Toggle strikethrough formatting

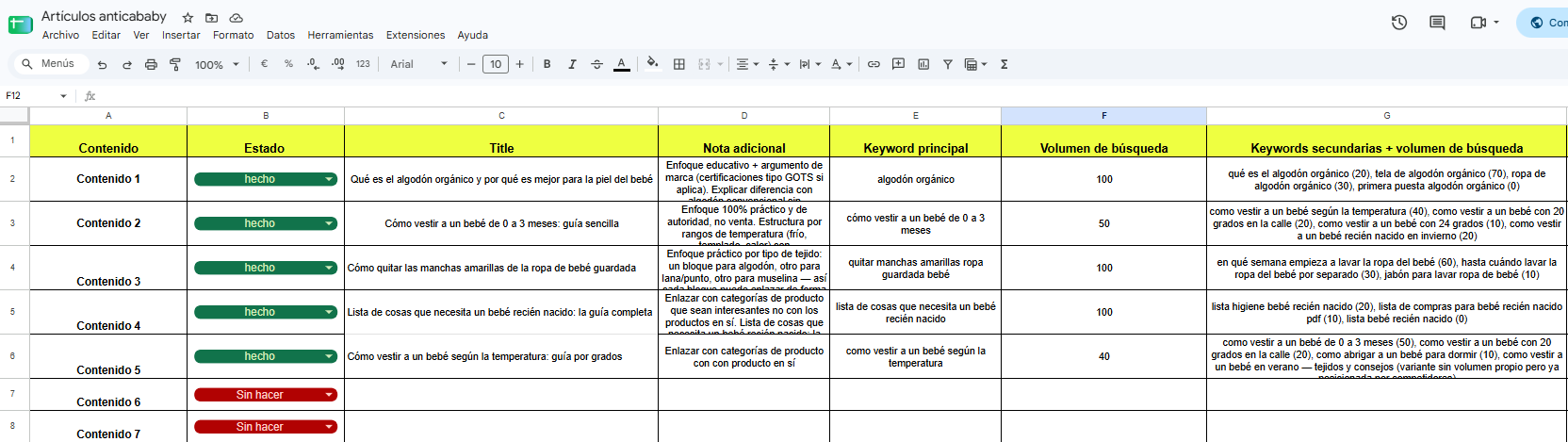point(596,64)
